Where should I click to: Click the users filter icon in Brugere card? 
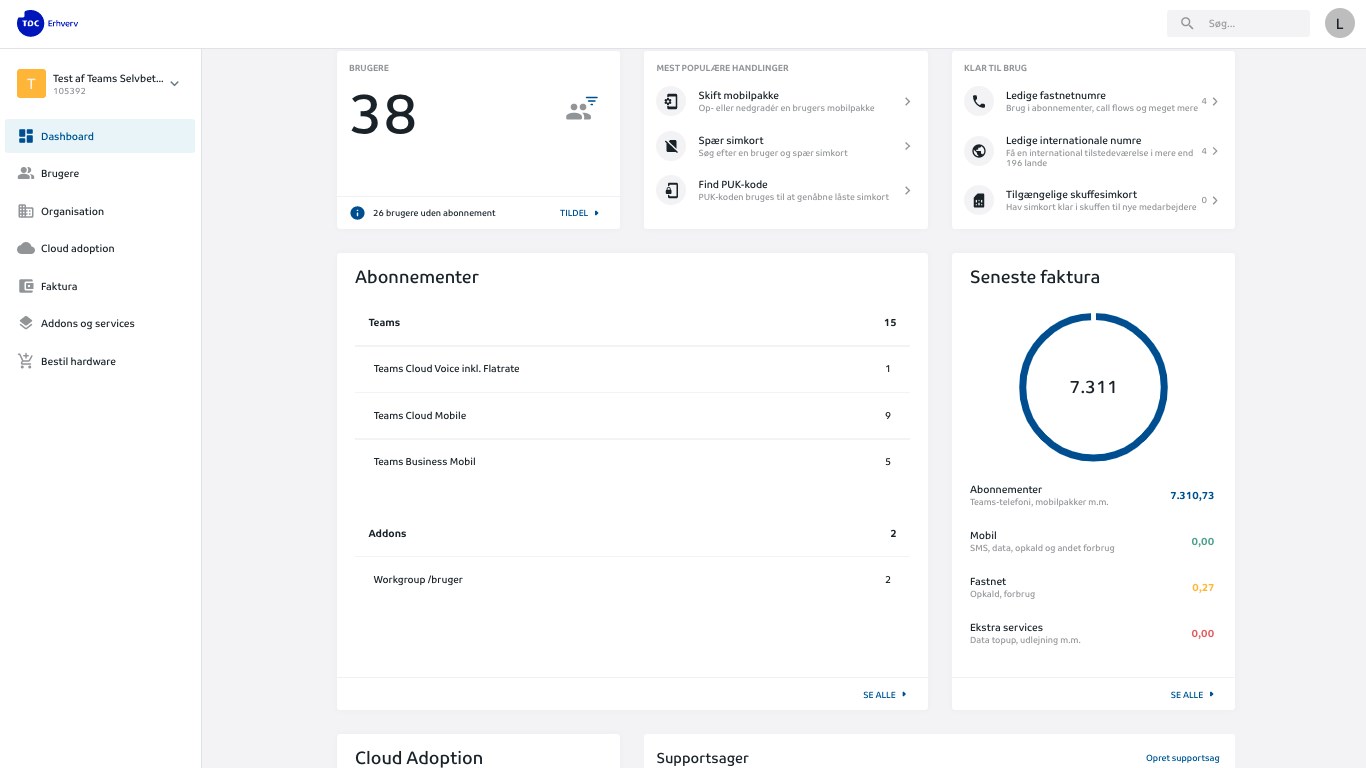582,108
